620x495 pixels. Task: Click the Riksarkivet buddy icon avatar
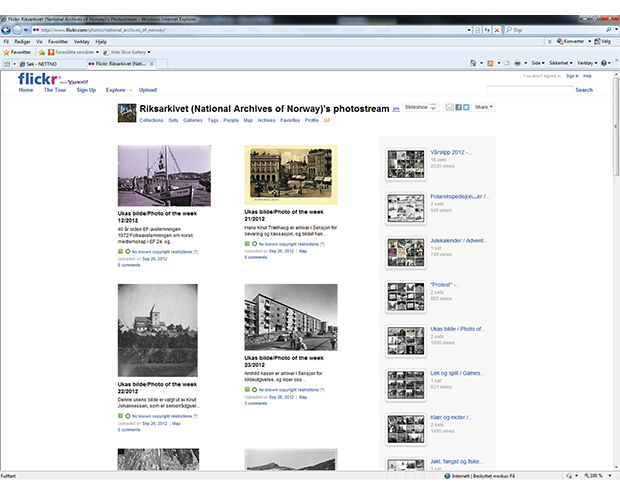(x=126, y=113)
